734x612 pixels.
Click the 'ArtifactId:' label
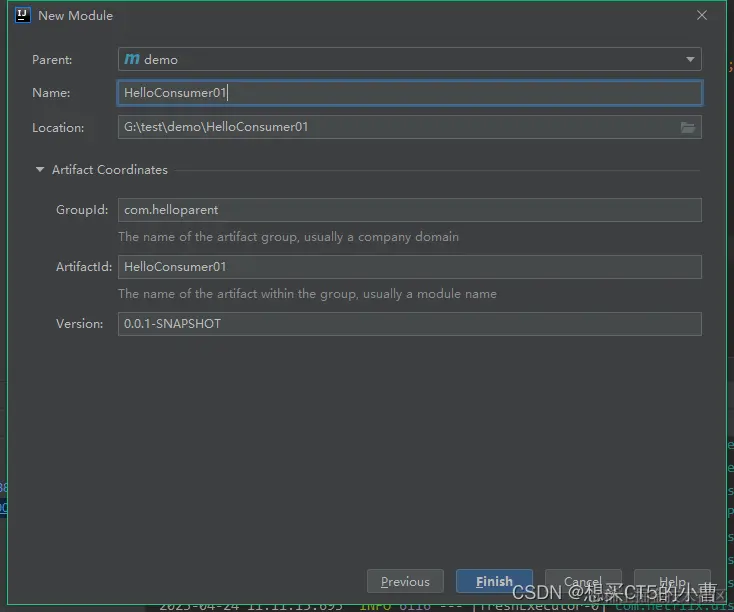pos(84,267)
